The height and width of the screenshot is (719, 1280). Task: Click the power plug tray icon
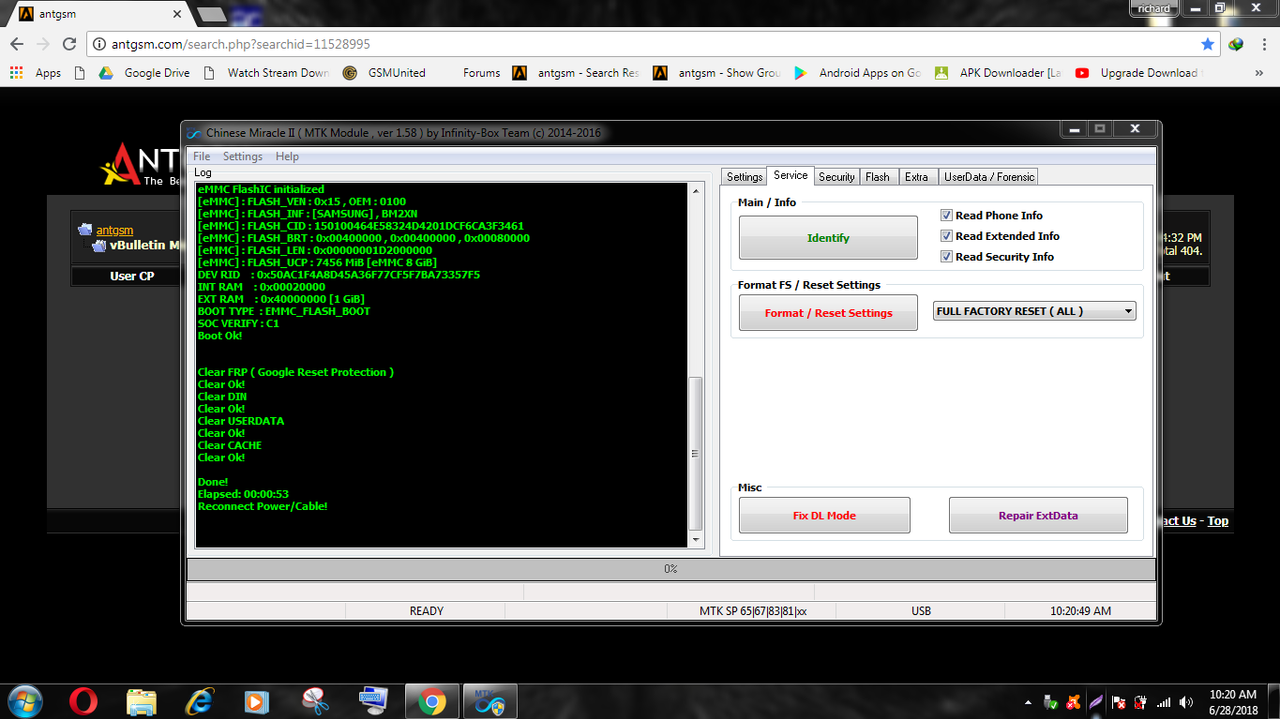1141,702
